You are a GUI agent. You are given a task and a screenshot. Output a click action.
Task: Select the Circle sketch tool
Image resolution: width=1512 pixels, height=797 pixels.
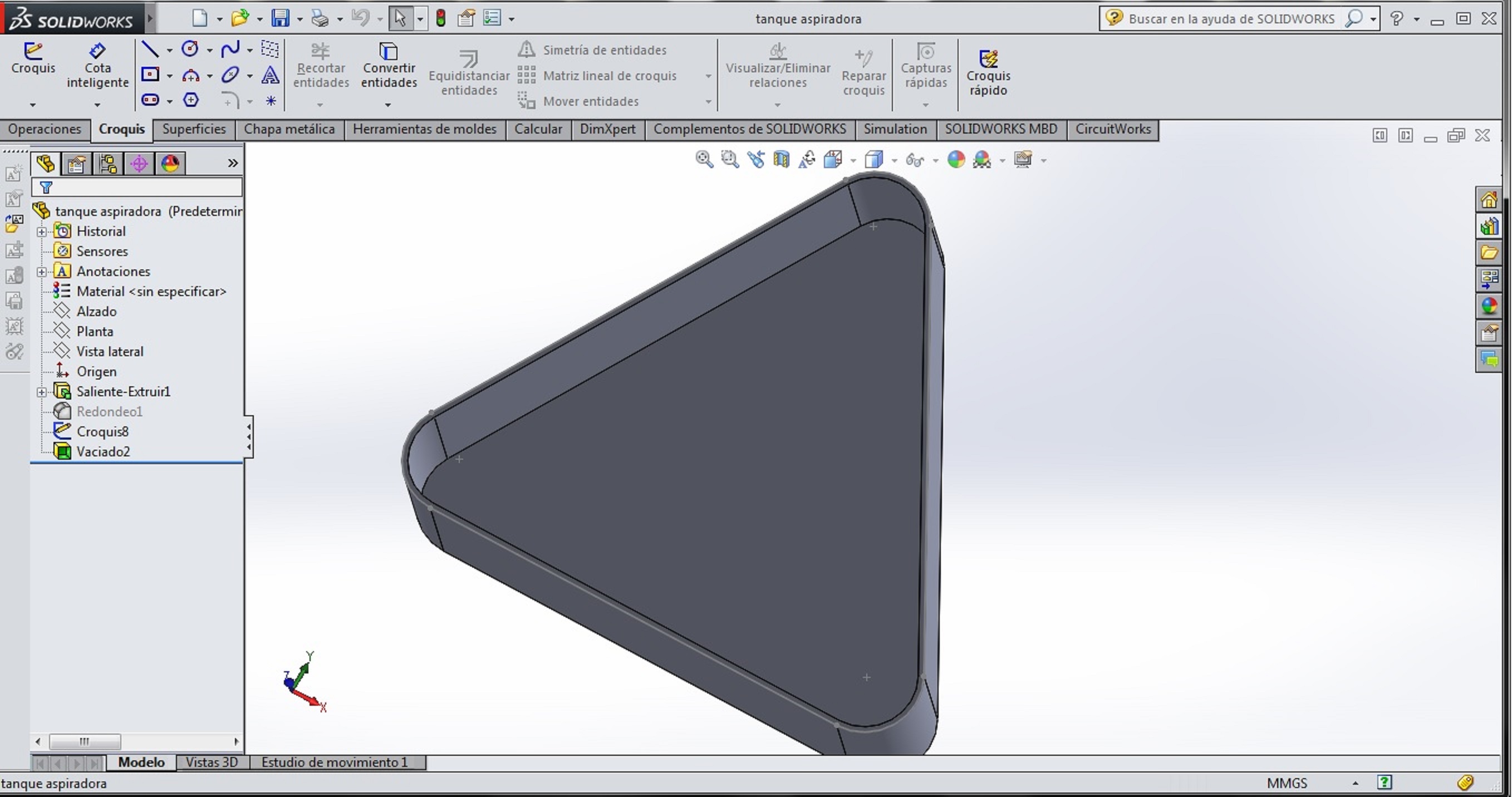(x=190, y=50)
